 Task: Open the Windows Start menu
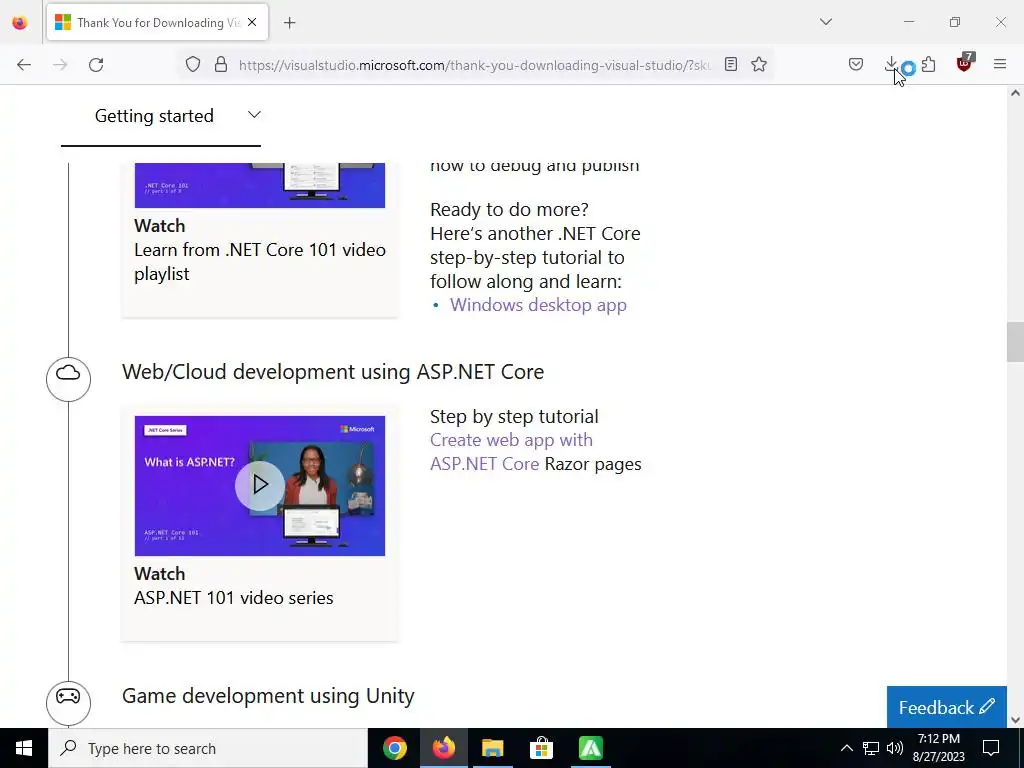[24, 748]
